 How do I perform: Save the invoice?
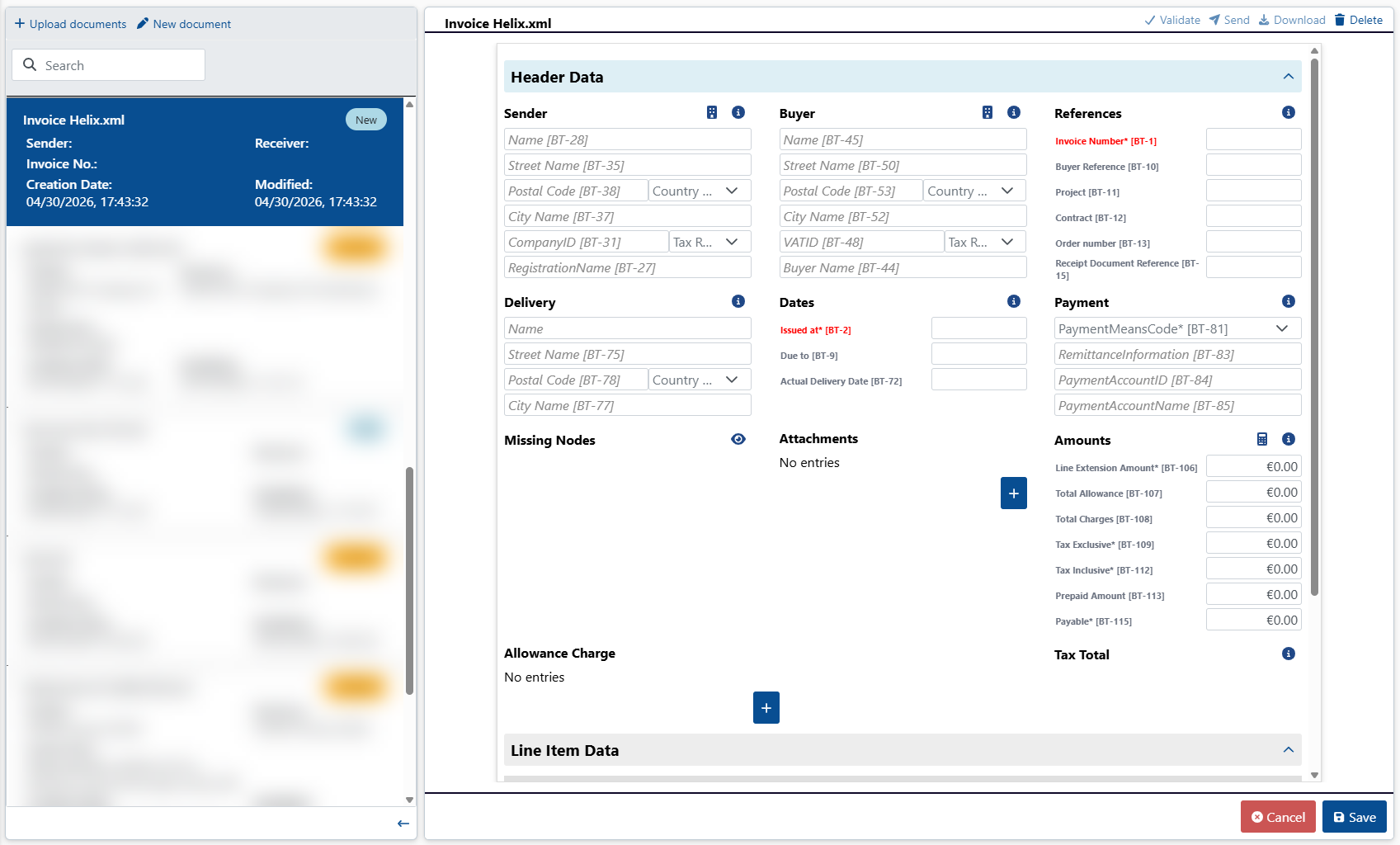1355,817
